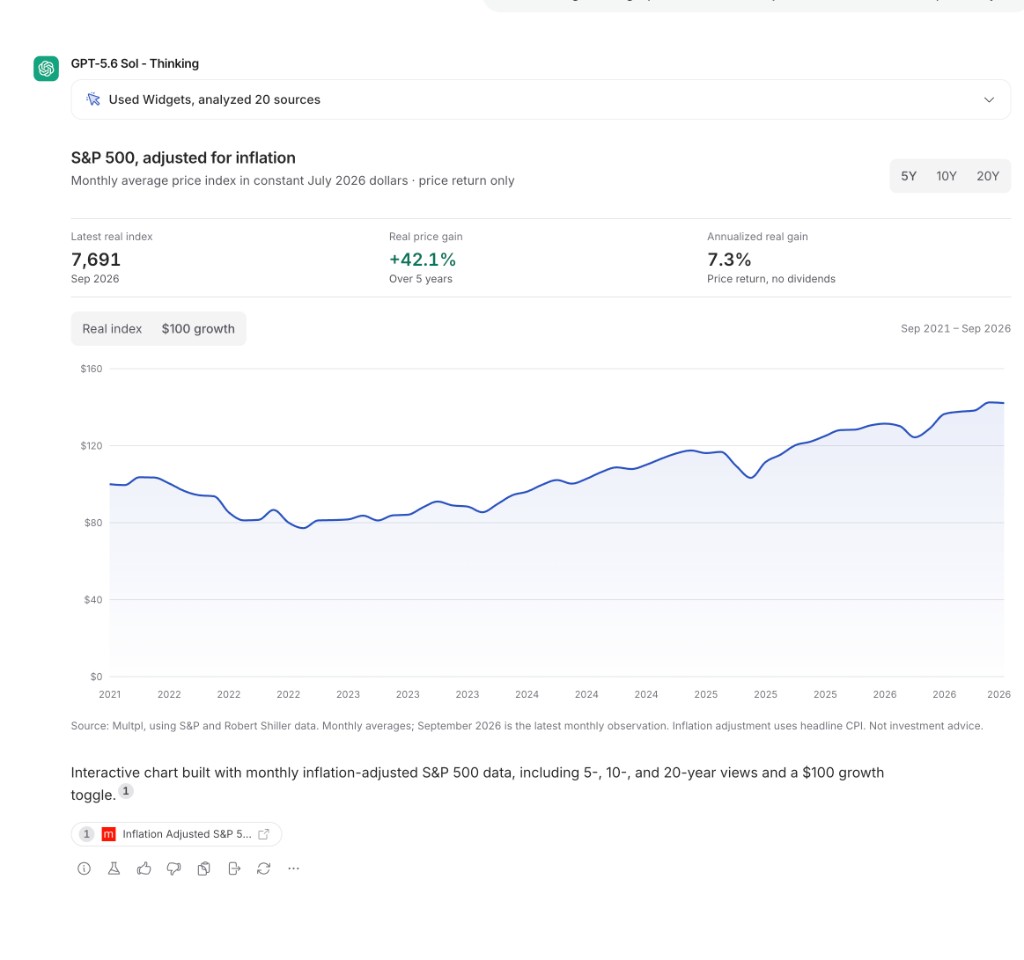The image size is (1024, 960).
Task: Click the cursor icon beside Used Widgets
Action: tap(93, 99)
